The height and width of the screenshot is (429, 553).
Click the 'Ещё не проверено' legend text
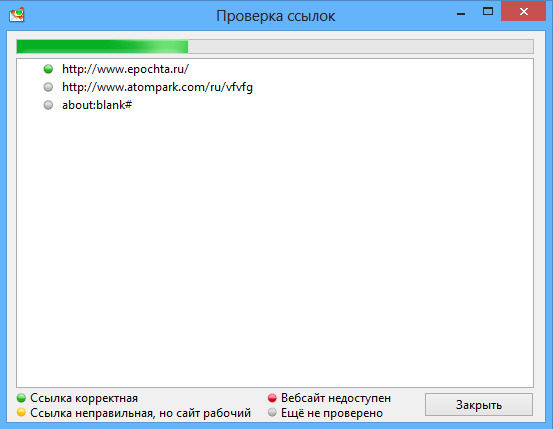[x=332, y=413]
